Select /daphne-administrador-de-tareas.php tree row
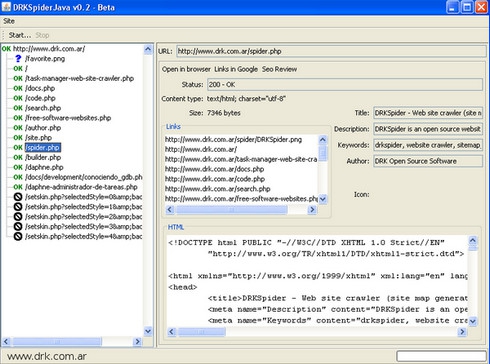Screen dimensions: 490x364 pyautogui.click(x=81, y=187)
